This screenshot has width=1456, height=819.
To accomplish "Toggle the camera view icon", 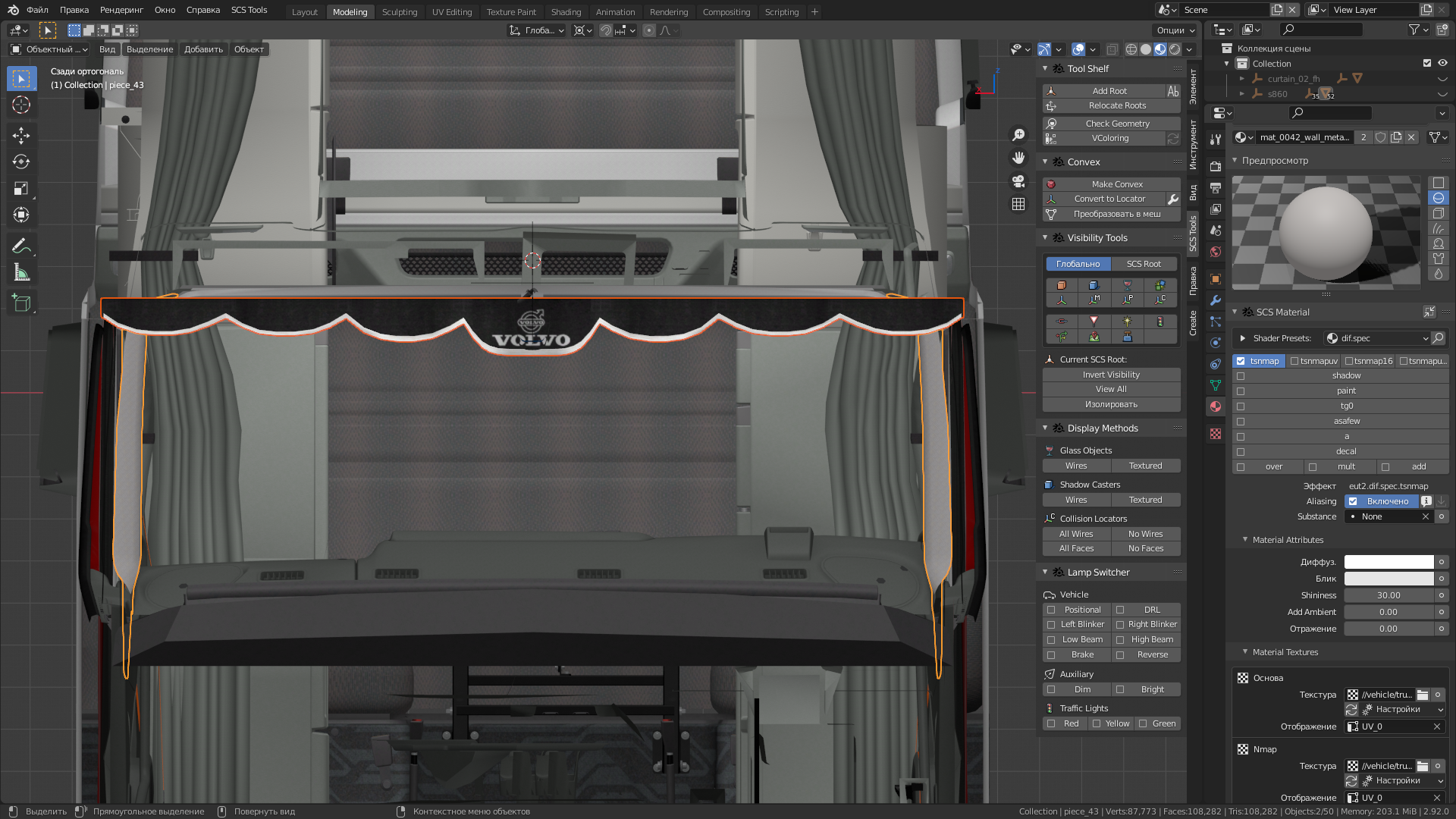I will 1018,181.
